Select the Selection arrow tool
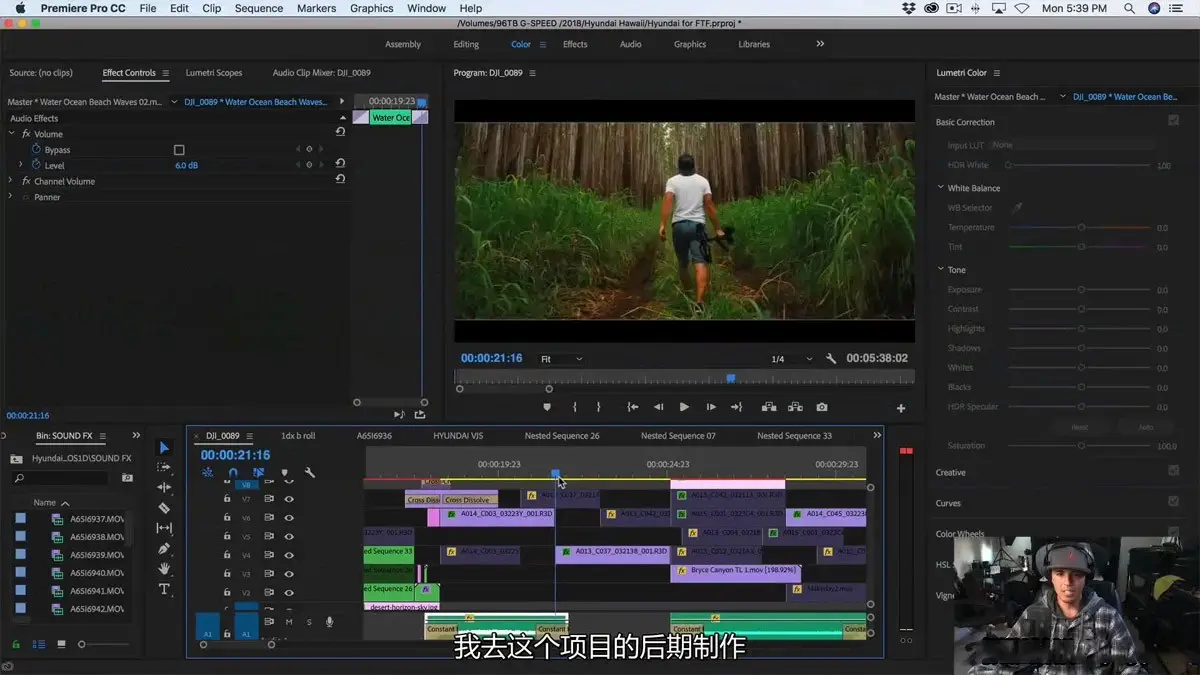Screen dimensions: 1200x675 (164, 447)
